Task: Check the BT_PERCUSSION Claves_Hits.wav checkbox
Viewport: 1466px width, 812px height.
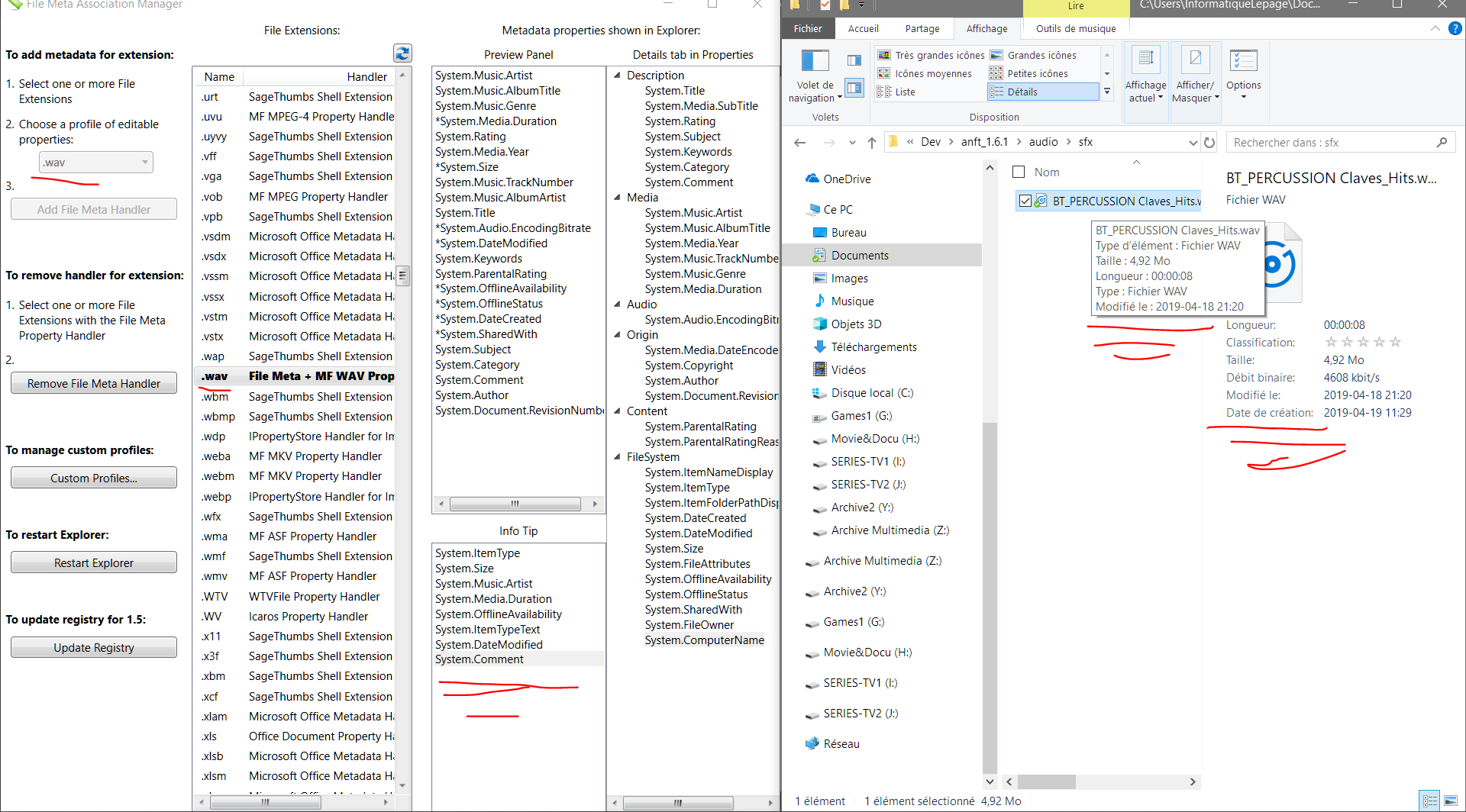Action: point(1025,201)
